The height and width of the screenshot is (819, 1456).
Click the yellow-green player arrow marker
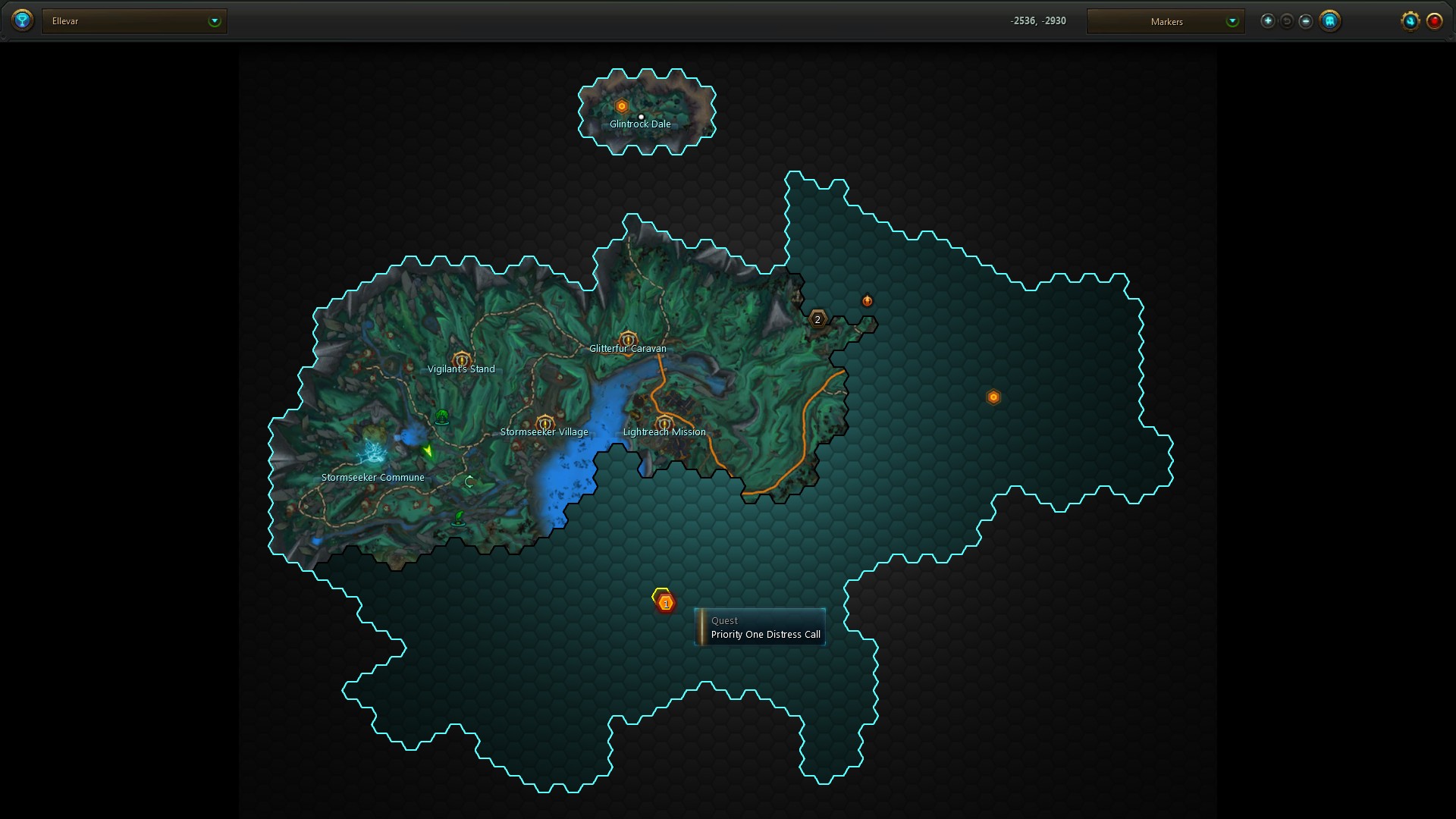pyautogui.click(x=428, y=451)
